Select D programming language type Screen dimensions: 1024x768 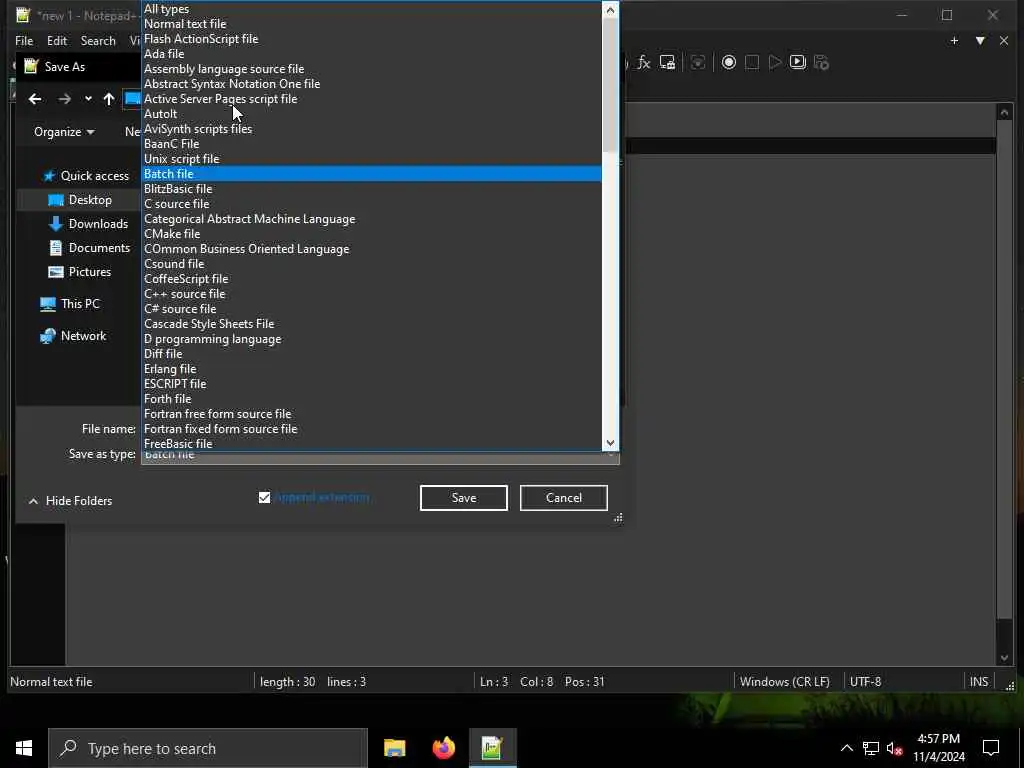pos(372,339)
